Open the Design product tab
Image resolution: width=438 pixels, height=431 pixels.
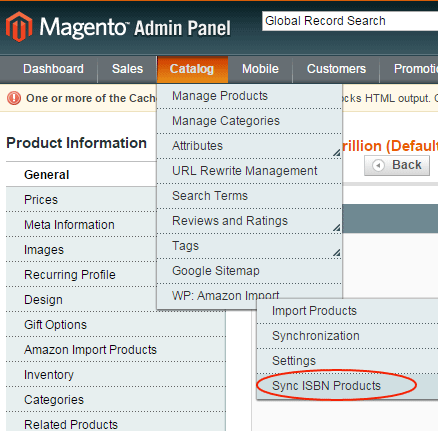click(81, 300)
